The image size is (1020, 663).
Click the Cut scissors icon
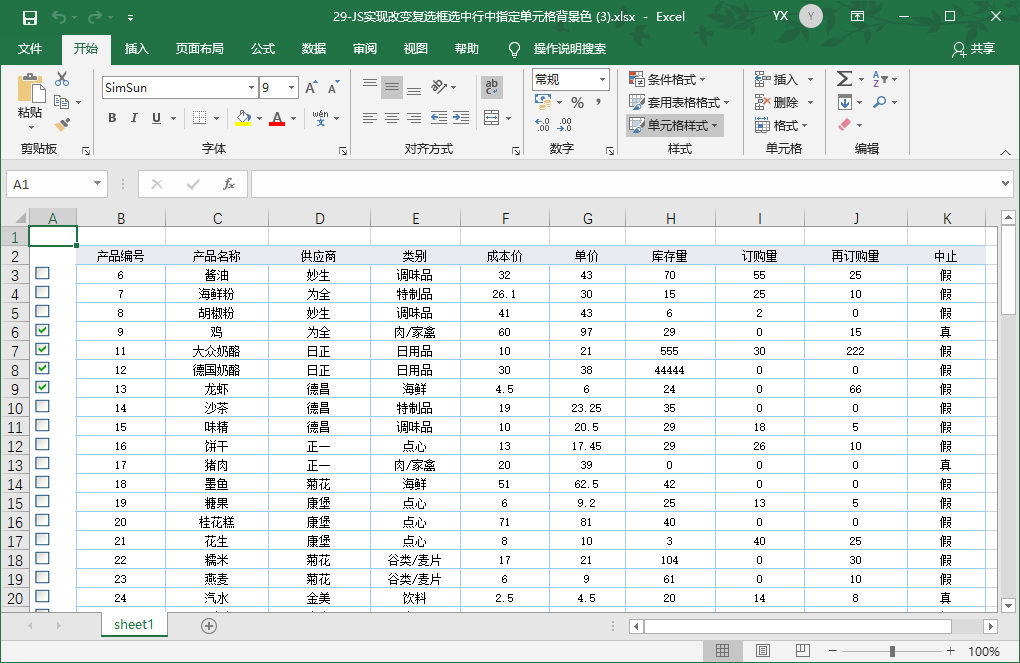(x=62, y=79)
